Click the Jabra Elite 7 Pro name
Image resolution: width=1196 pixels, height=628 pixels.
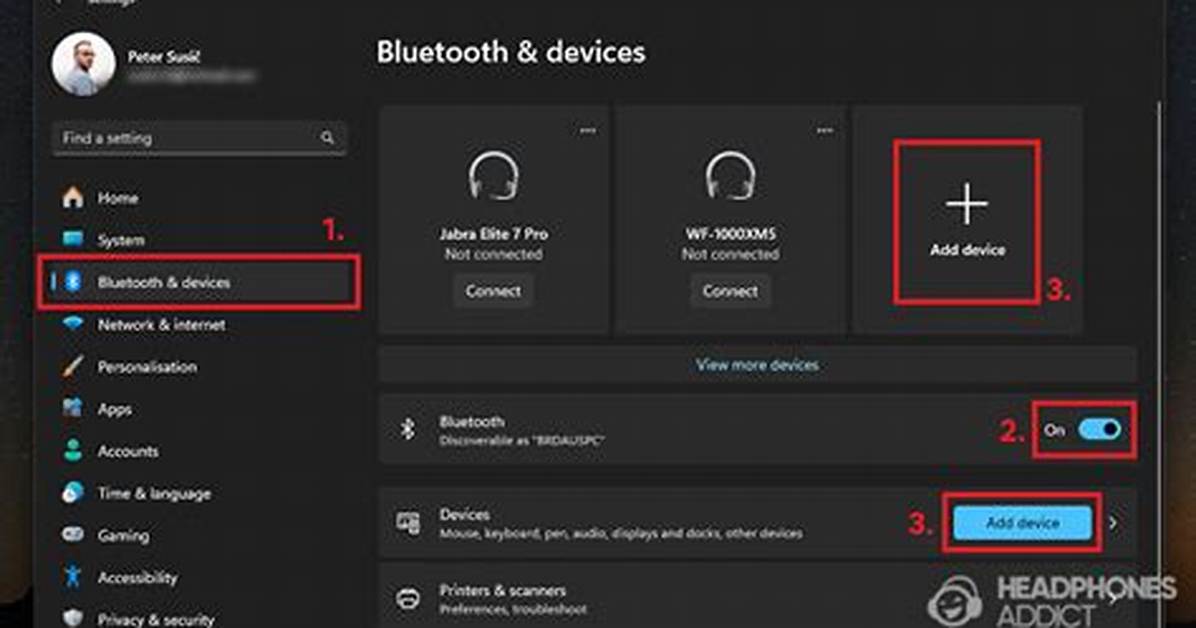point(494,233)
